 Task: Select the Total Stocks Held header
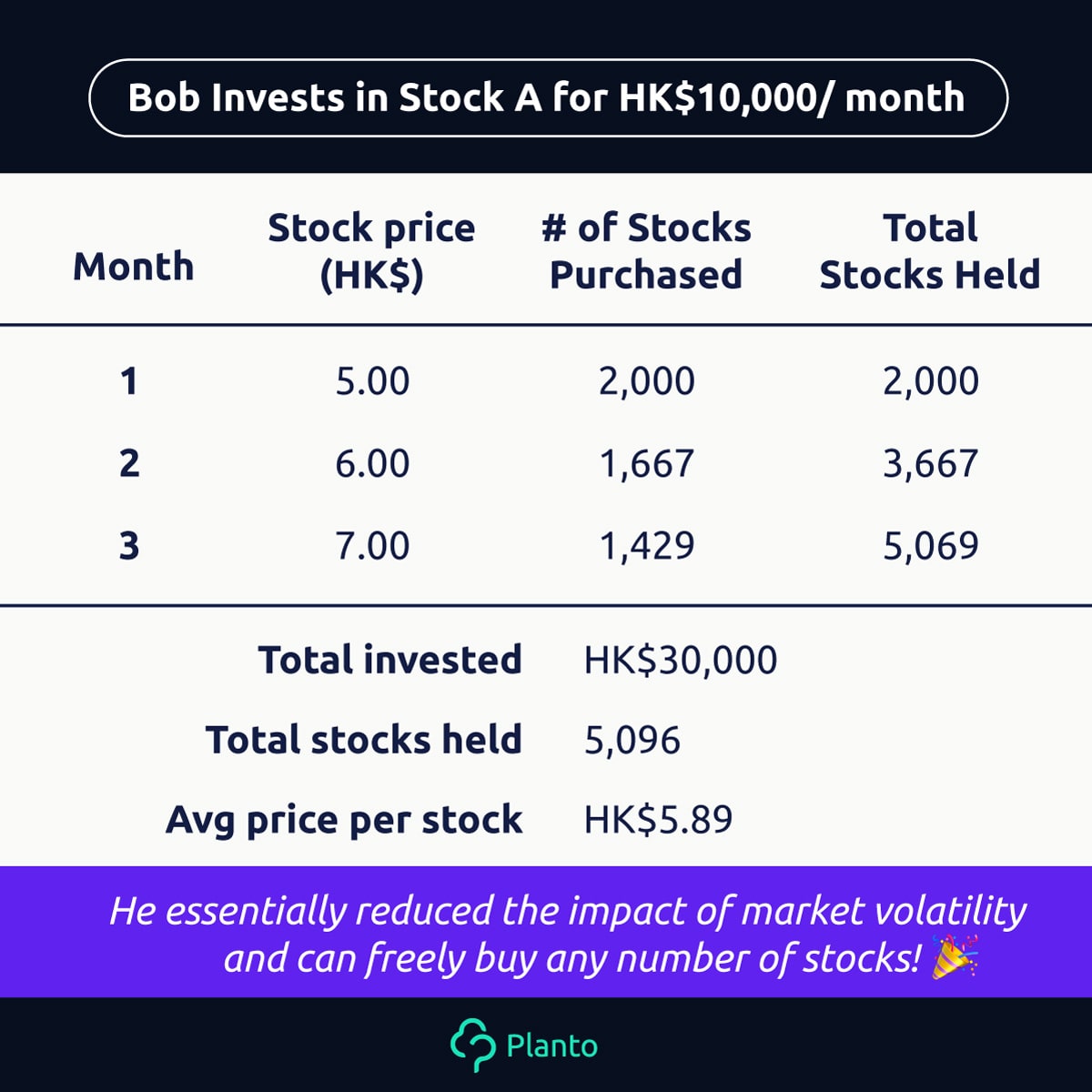click(x=930, y=251)
